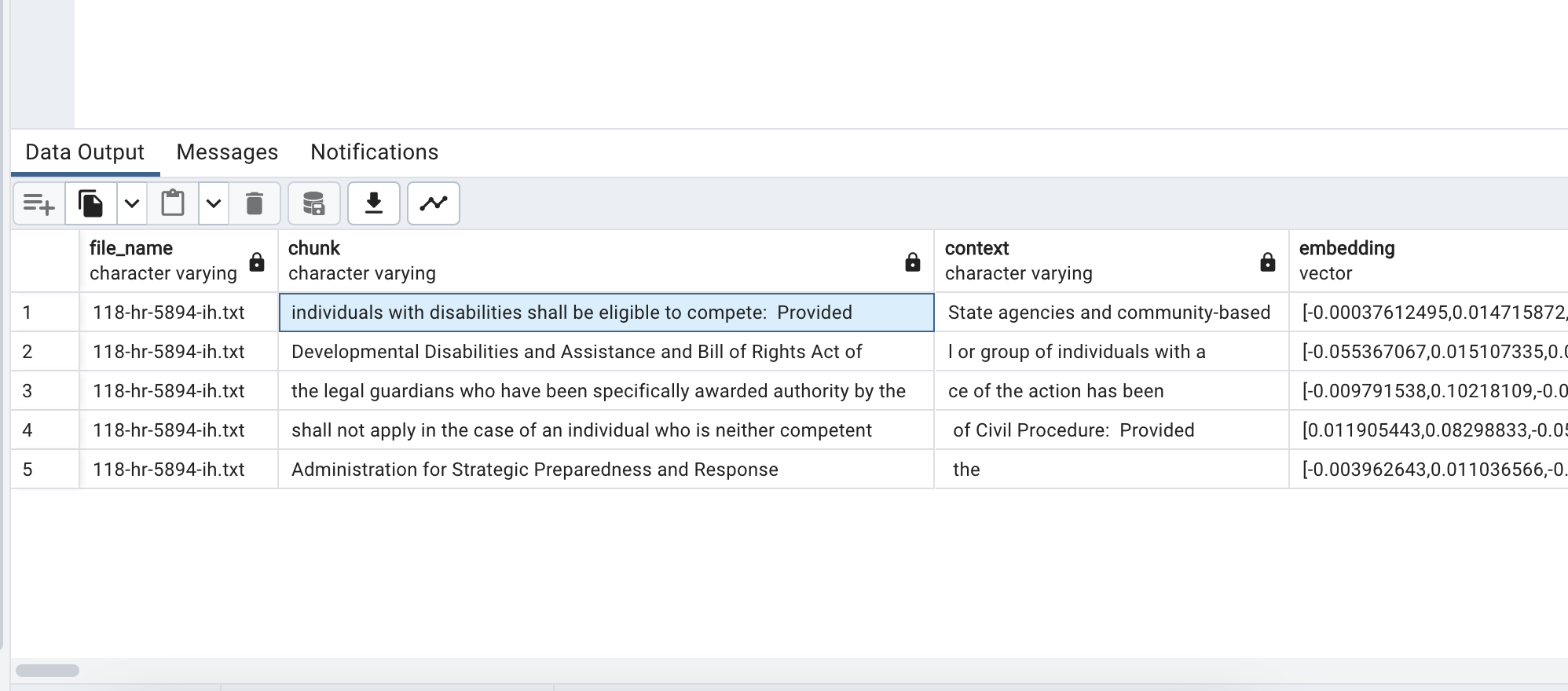Open the copy options dropdown arrow
The image size is (1568, 691).
132,204
